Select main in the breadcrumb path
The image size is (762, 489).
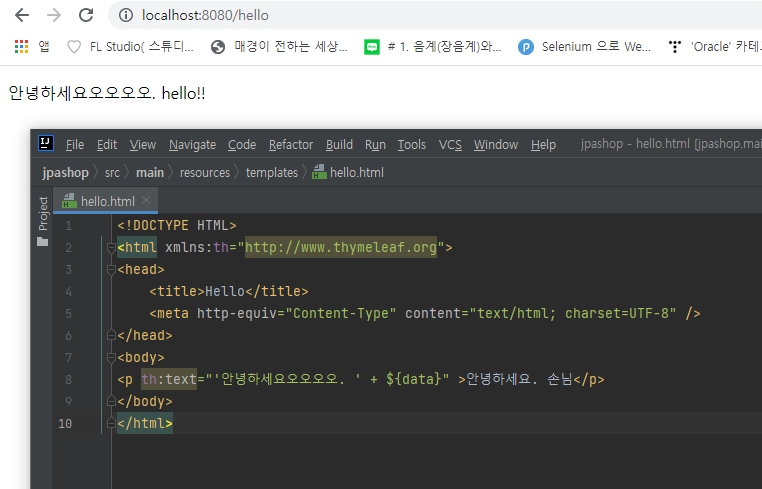pyautogui.click(x=150, y=173)
